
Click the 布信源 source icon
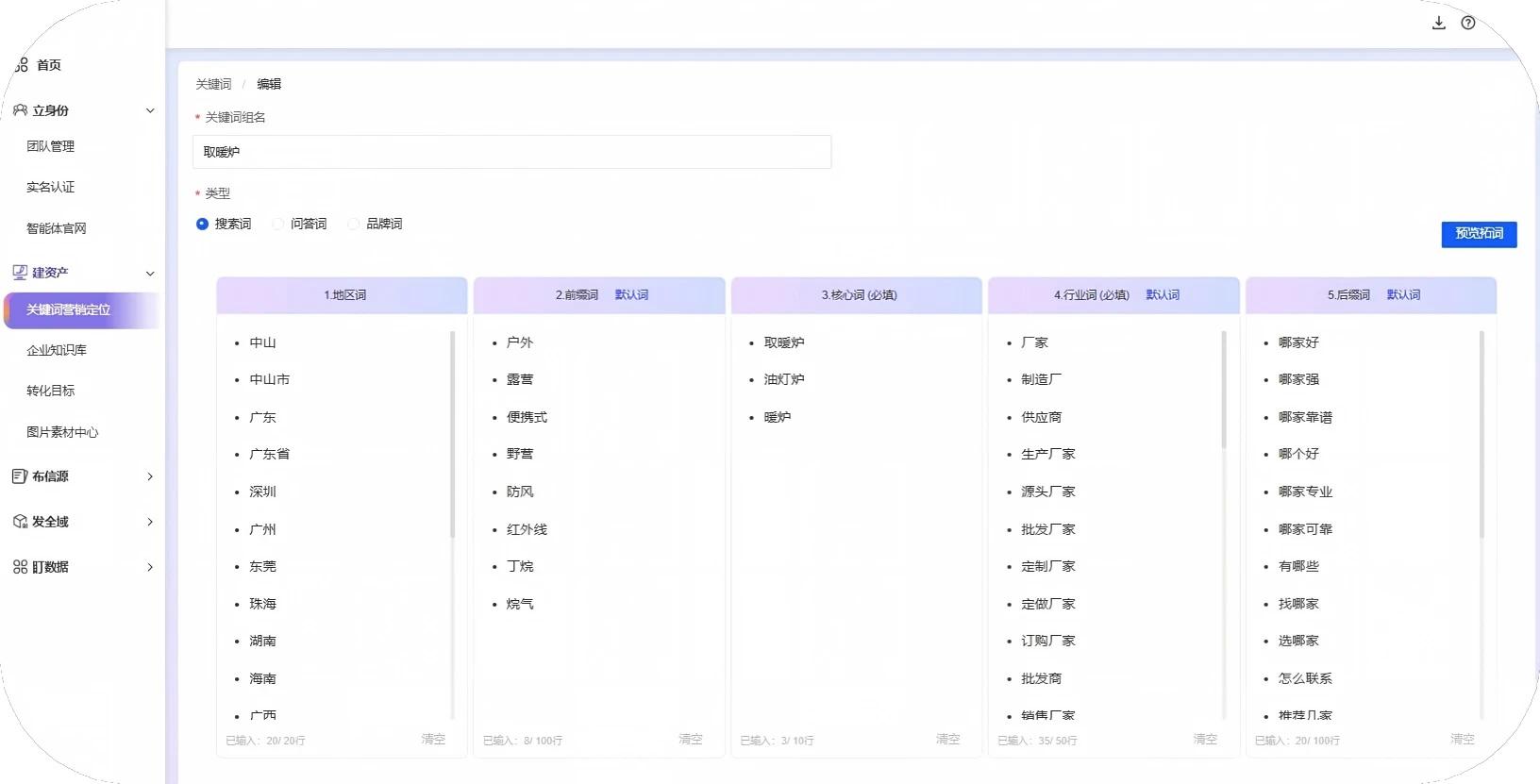click(x=20, y=476)
